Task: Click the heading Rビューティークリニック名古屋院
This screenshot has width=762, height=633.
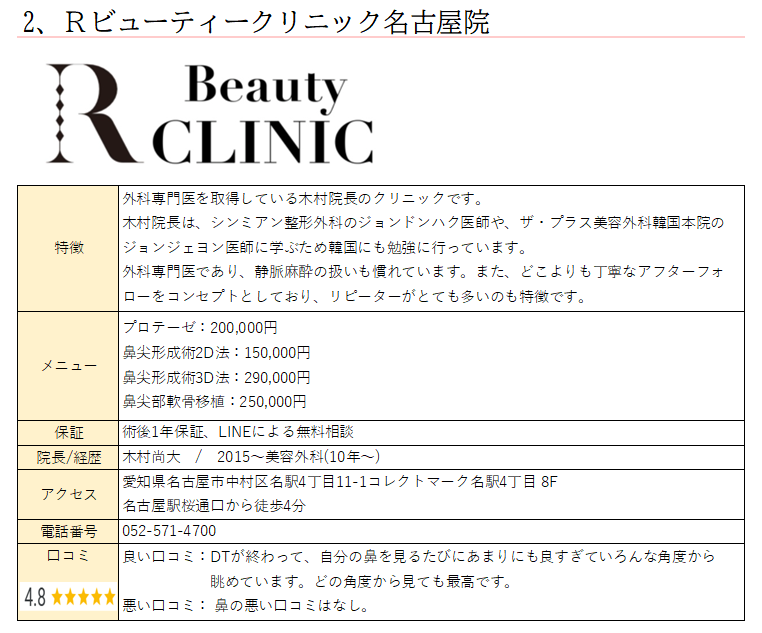Action: point(276,22)
